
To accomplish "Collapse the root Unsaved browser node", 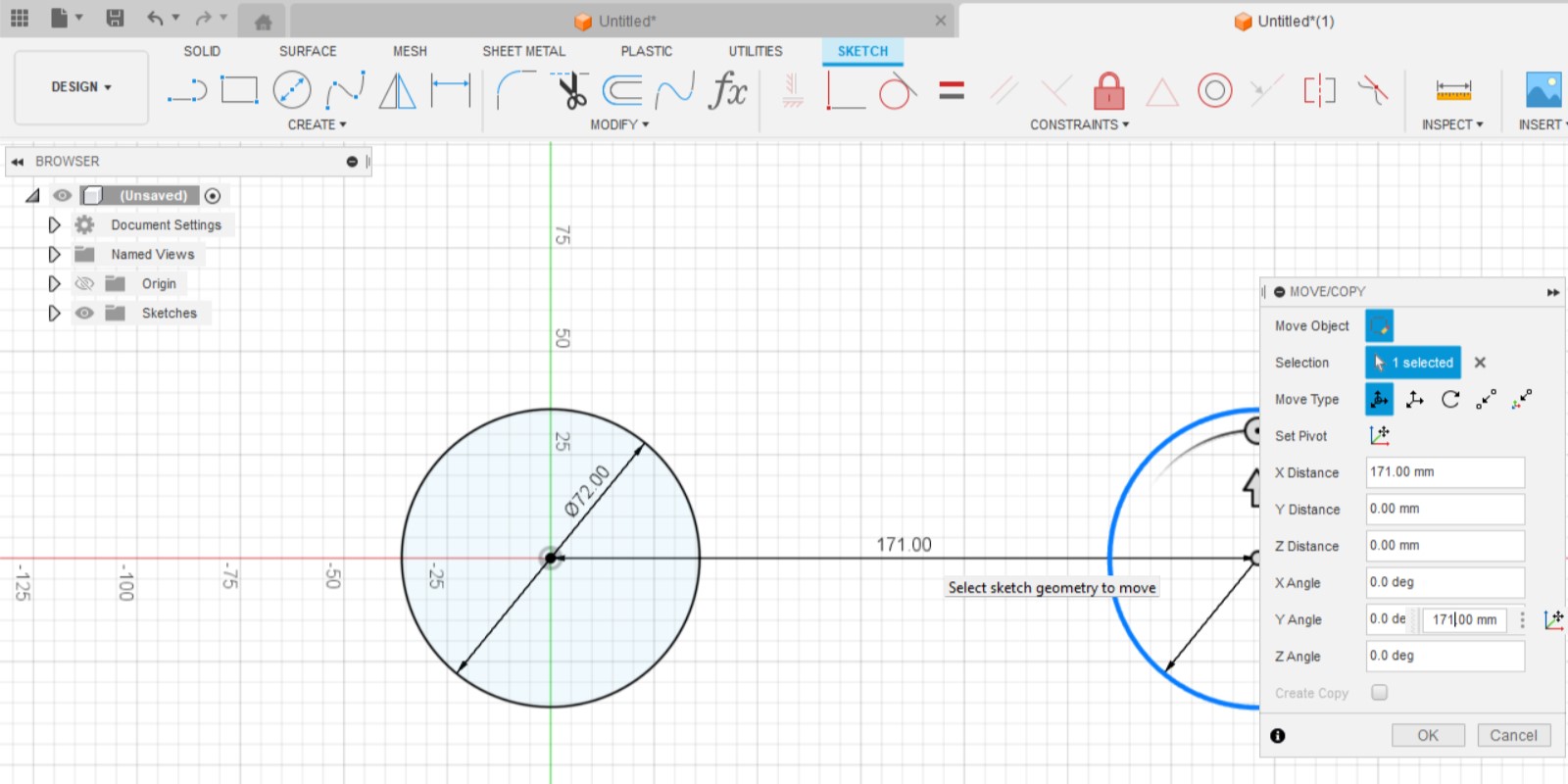I will point(32,195).
